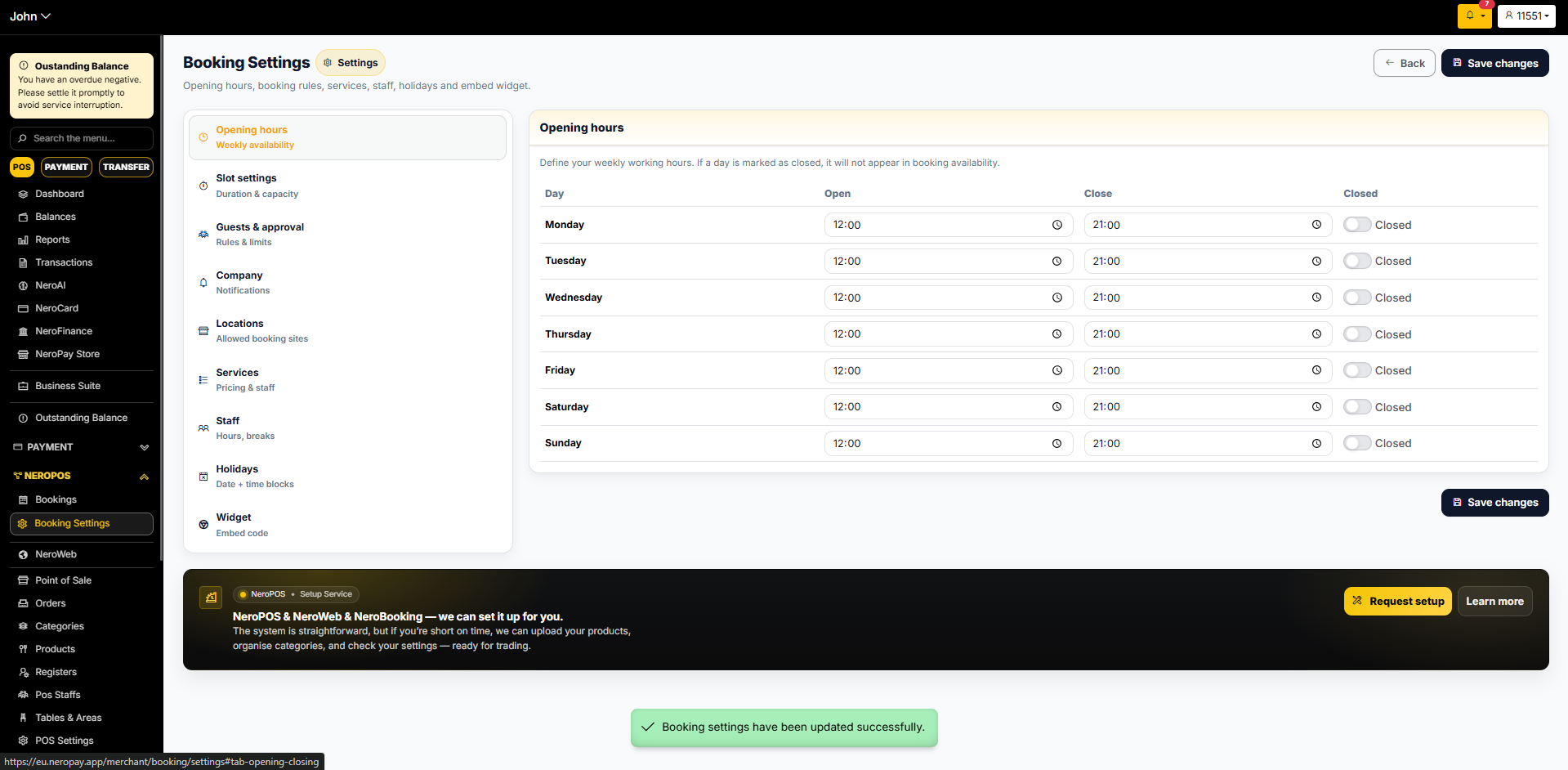Click the Search the menu field

[82, 138]
